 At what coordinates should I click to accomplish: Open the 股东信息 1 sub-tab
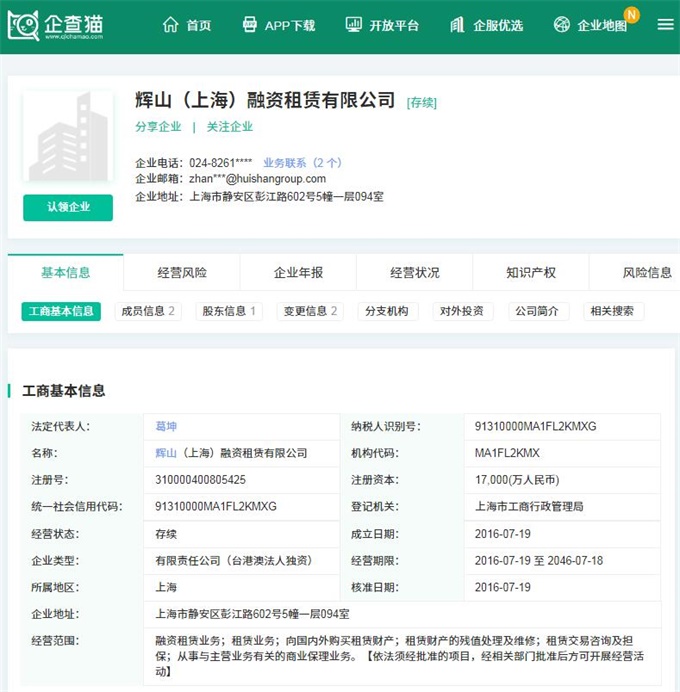[x=229, y=311]
